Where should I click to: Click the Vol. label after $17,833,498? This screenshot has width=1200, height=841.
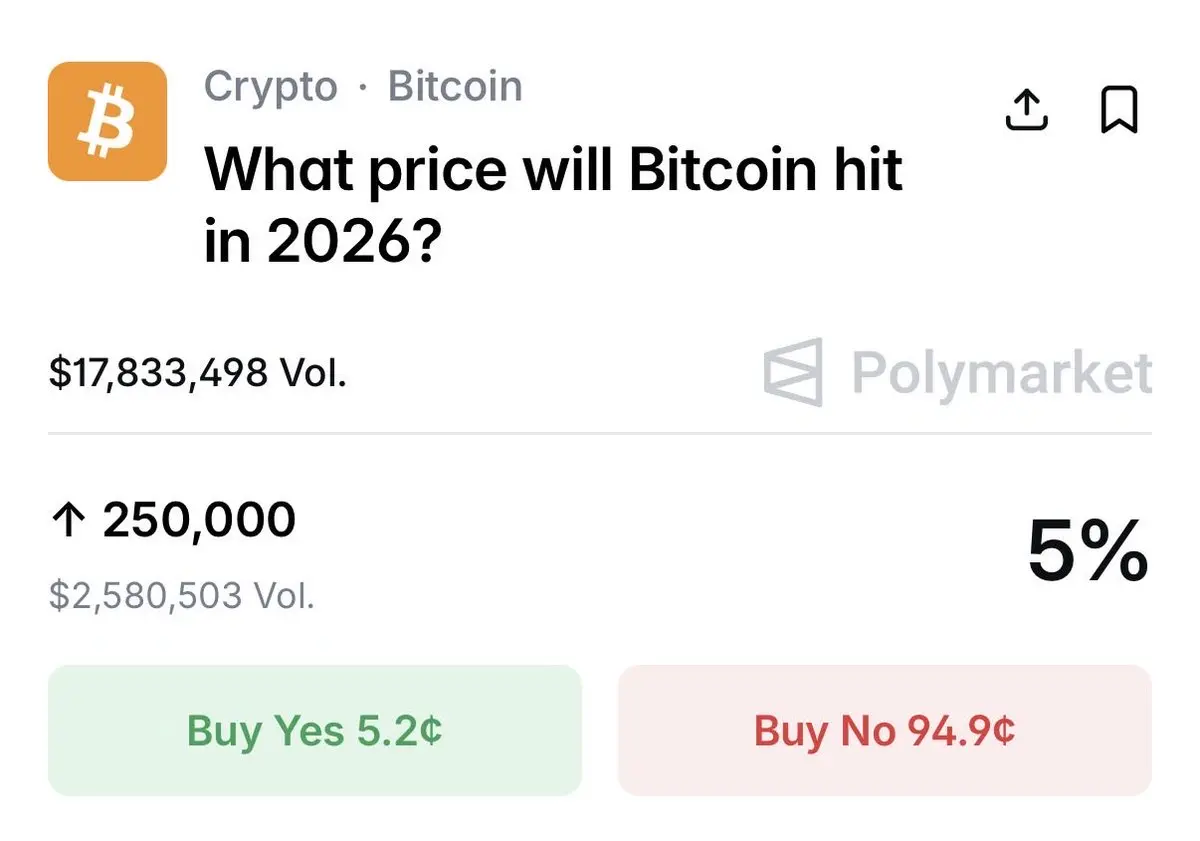(313, 373)
